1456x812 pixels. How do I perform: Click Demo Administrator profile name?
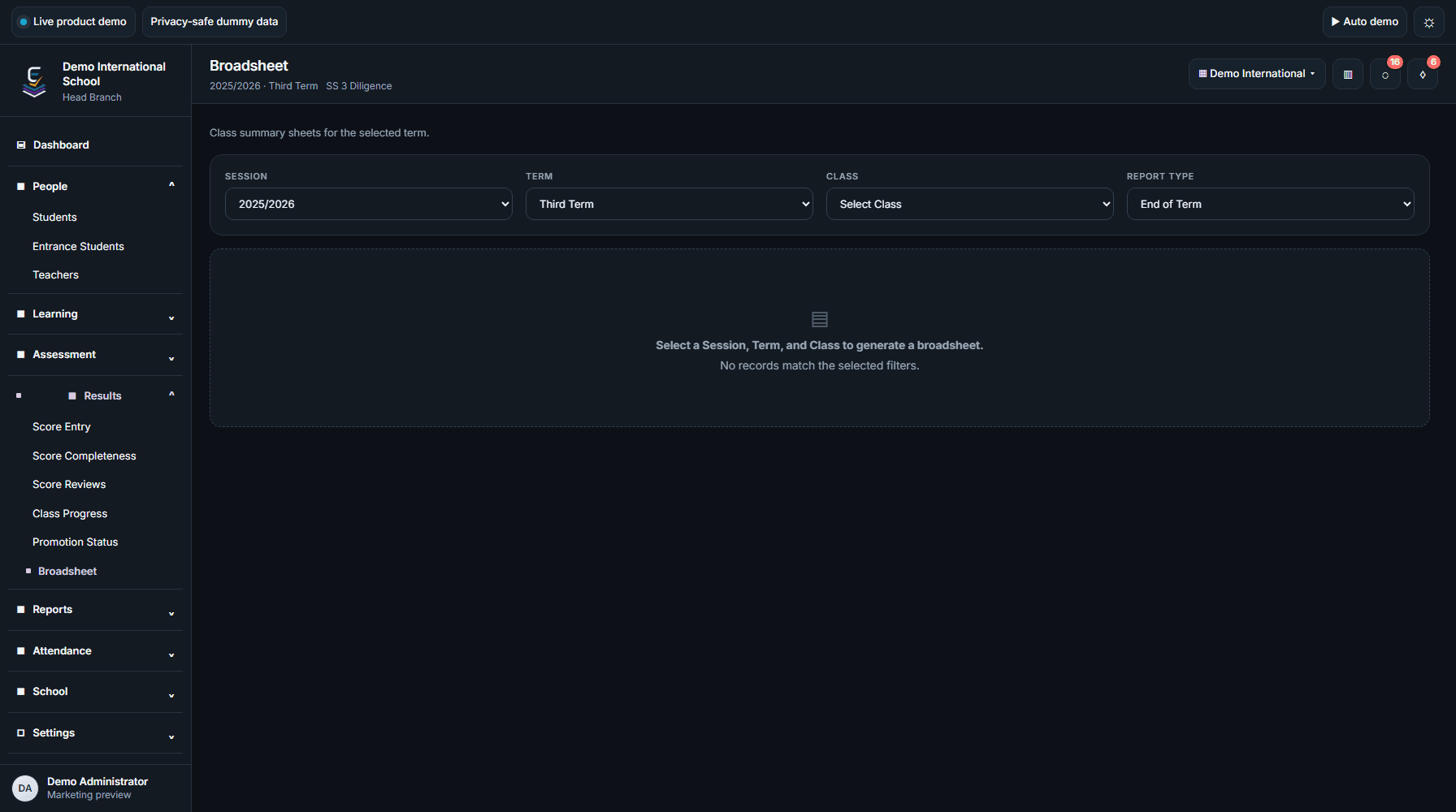pyautogui.click(x=97, y=782)
